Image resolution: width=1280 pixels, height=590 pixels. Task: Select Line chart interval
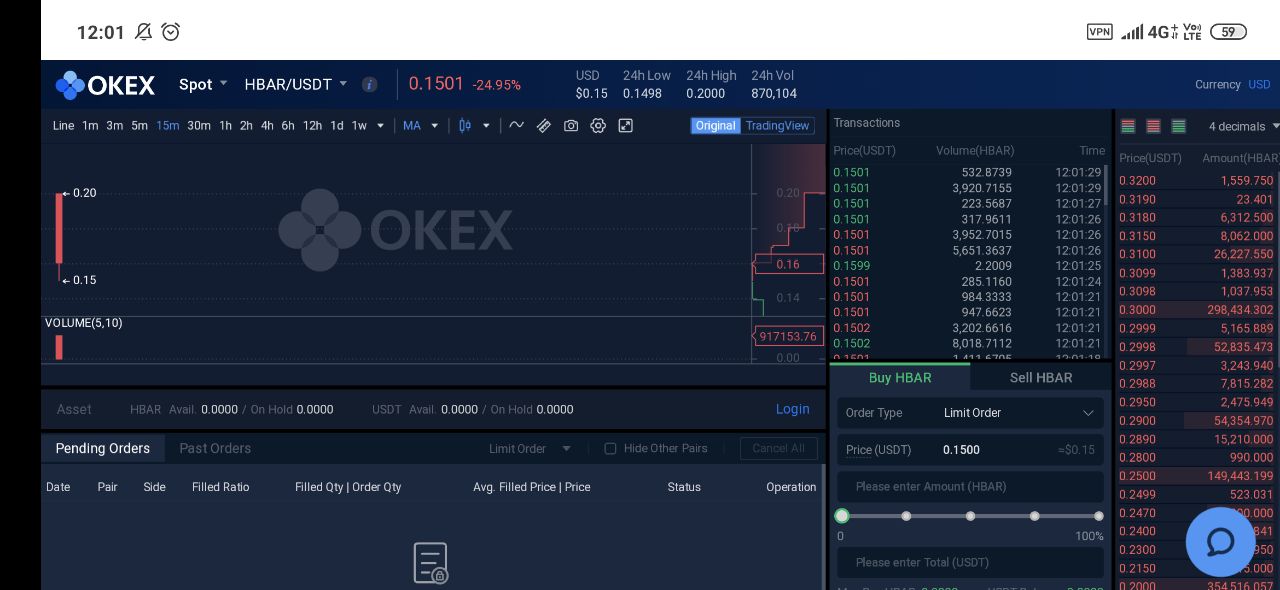63,125
